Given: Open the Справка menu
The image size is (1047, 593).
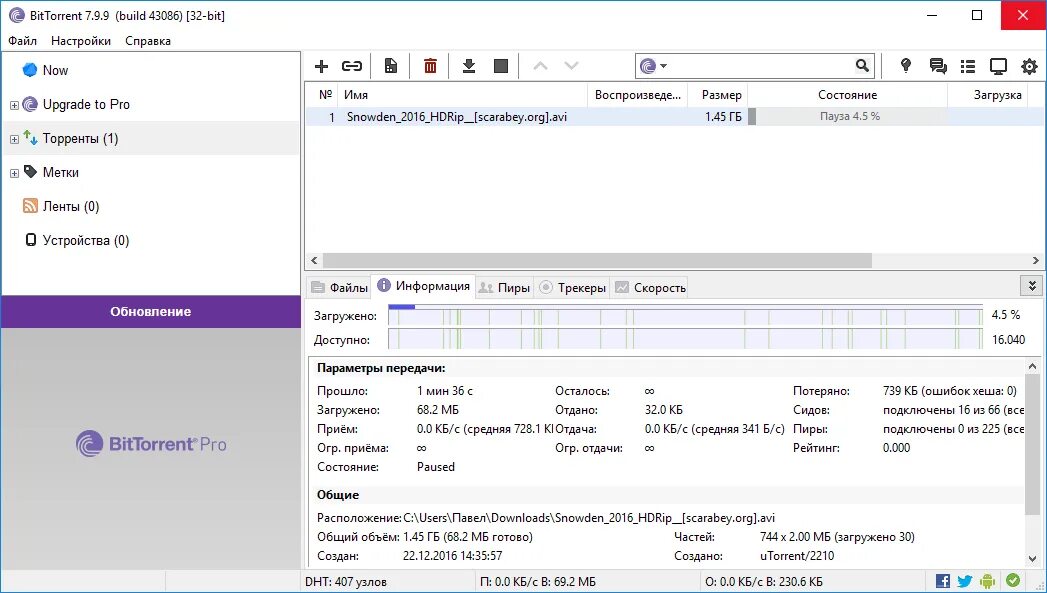Looking at the screenshot, I should [148, 41].
